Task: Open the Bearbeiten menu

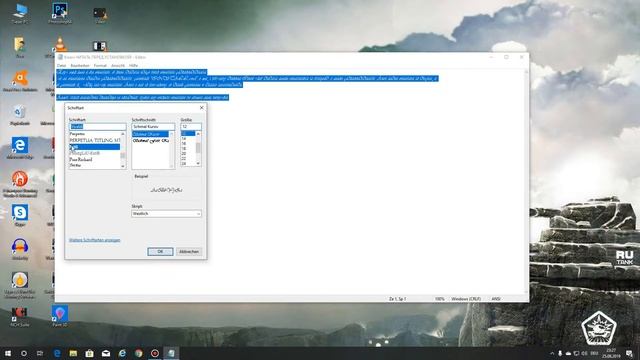Action: point(80,65)
